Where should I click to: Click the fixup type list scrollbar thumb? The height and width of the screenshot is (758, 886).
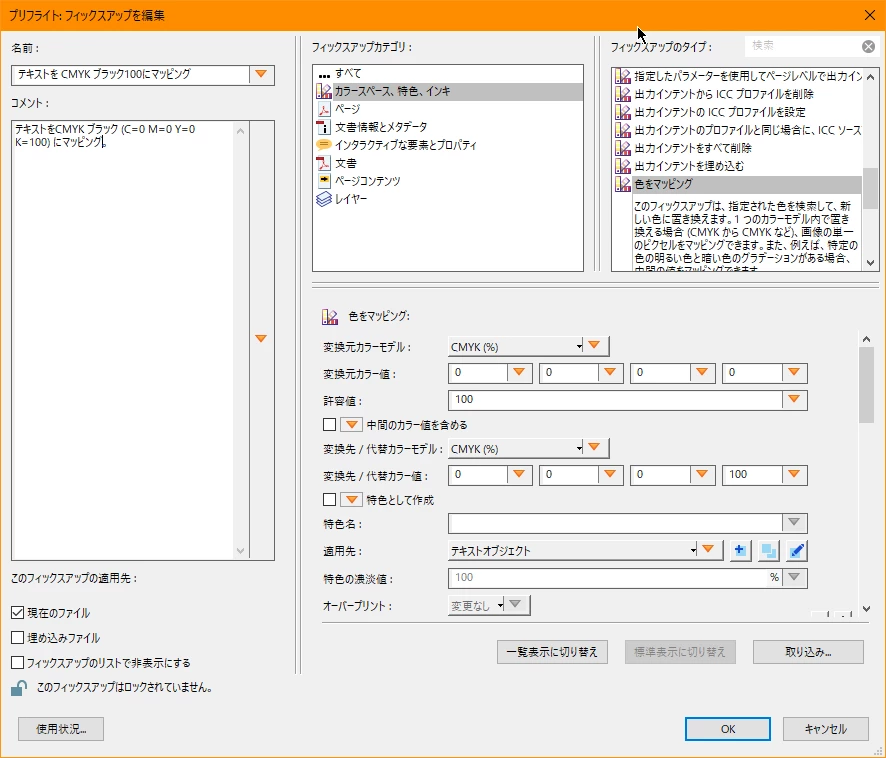point(870,189)
